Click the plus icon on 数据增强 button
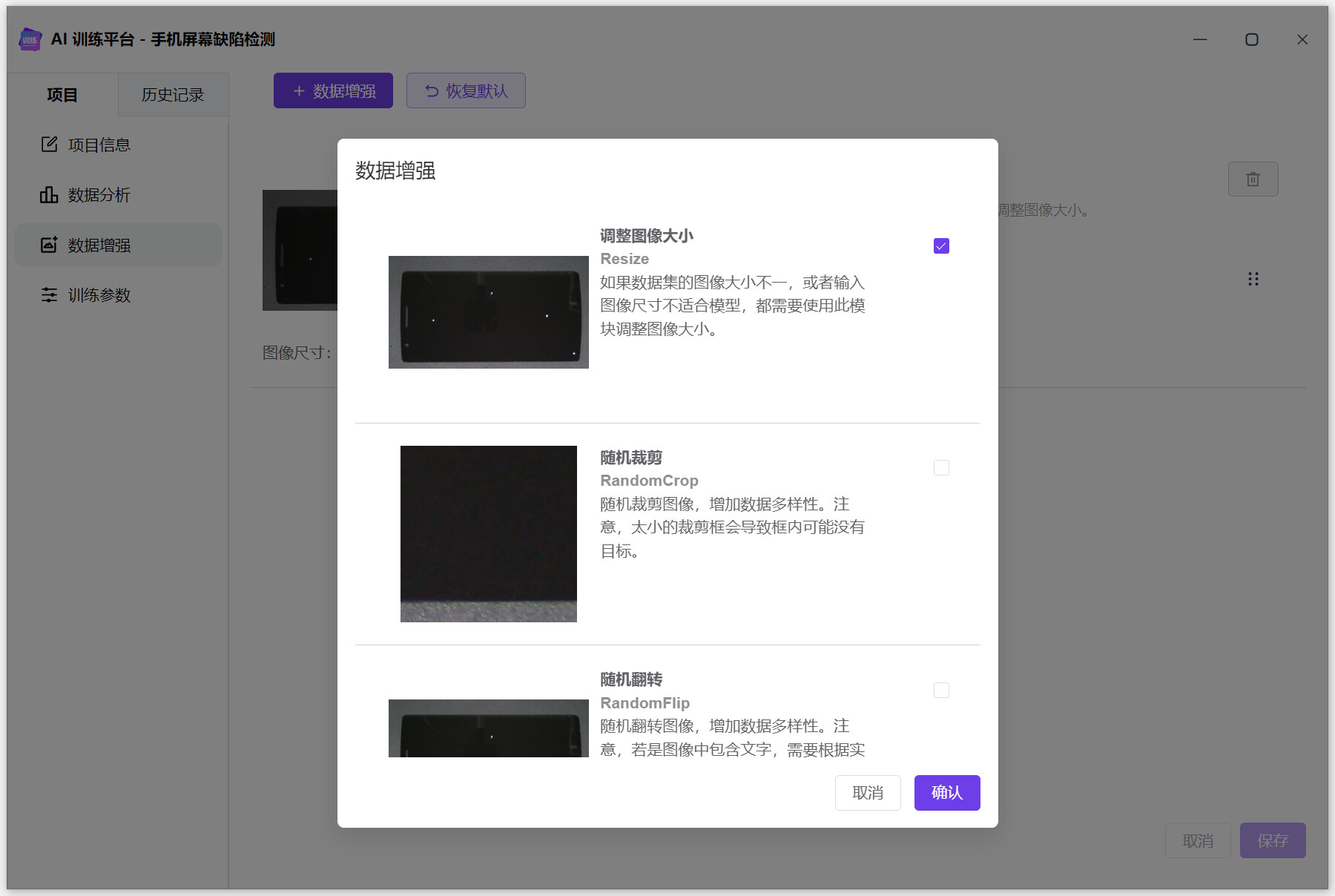 pyautogui.click(x=299, y=90)
